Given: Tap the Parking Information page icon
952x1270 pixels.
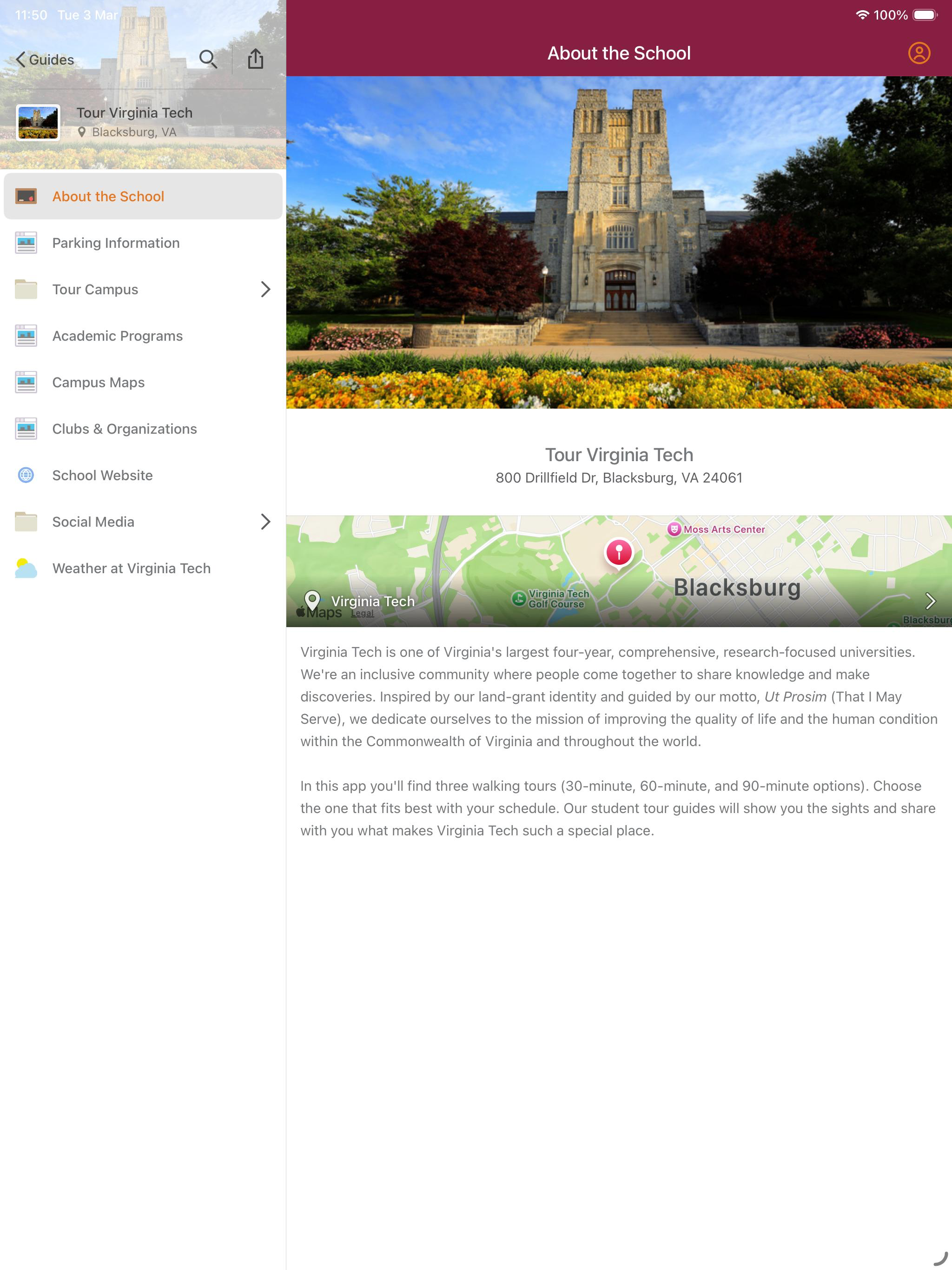Looking at the screenshot, I should tap(26, 243).
